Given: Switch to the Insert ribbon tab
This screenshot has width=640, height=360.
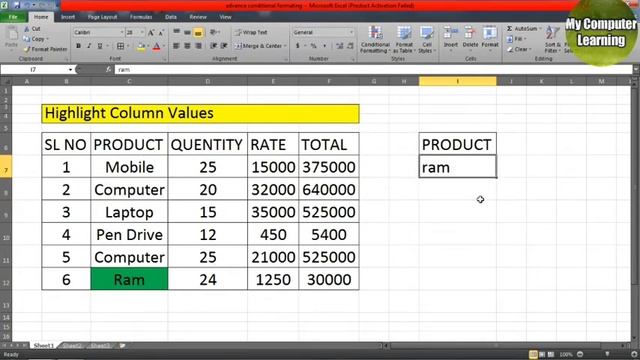Looking at the screenshot, I should pos(68,17).
